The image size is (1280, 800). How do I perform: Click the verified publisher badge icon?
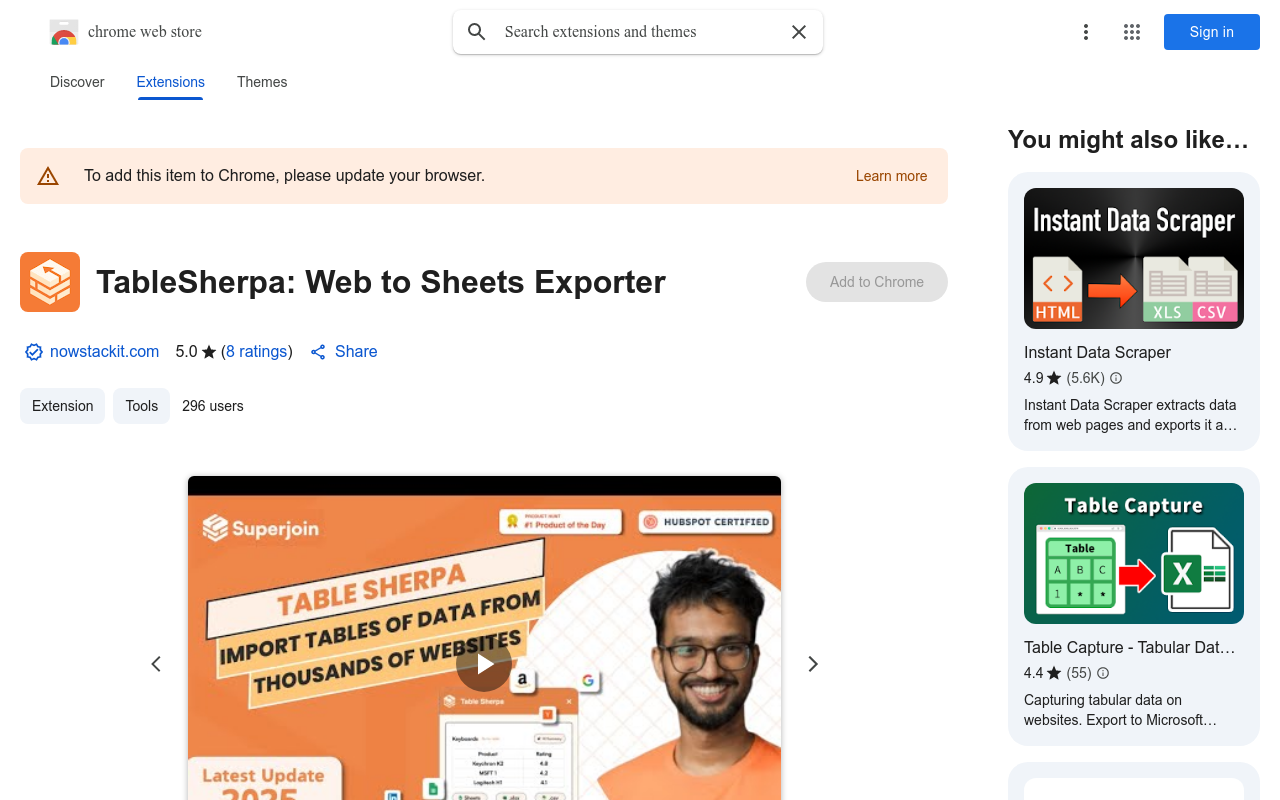34,352
